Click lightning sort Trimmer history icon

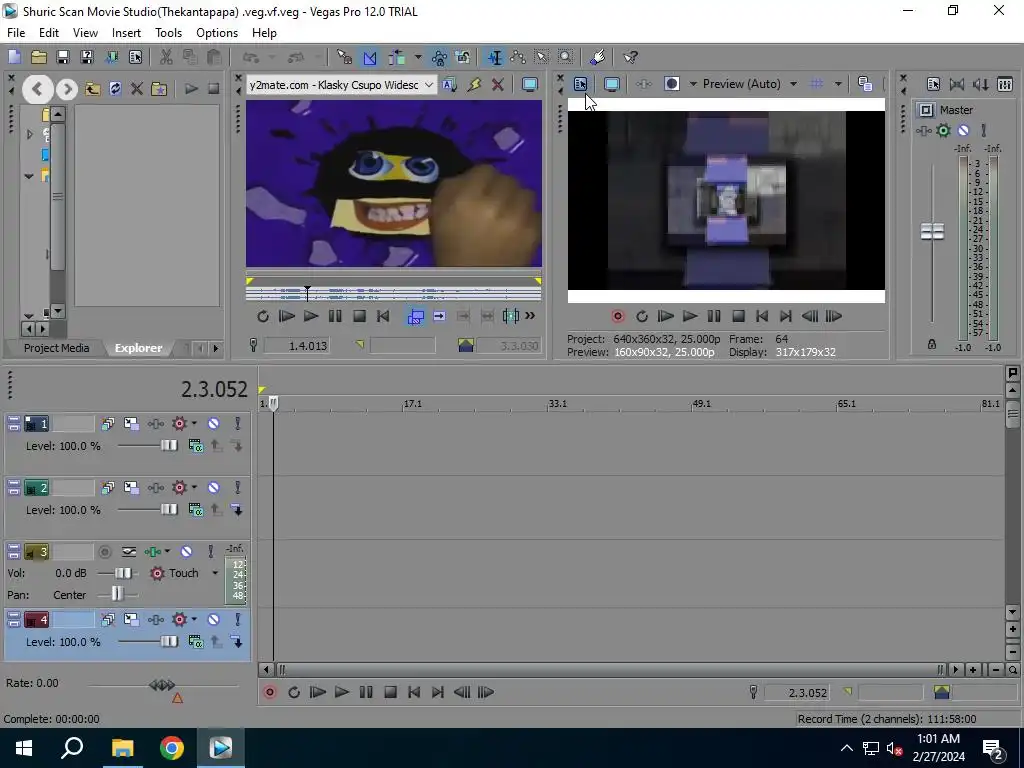pyautogui.click(x=474, y=84)
